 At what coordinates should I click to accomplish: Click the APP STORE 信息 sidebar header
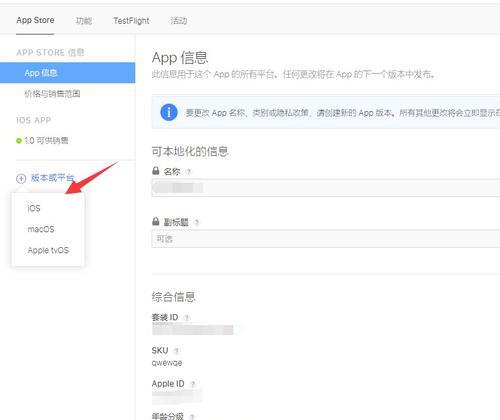coord(50,52)
